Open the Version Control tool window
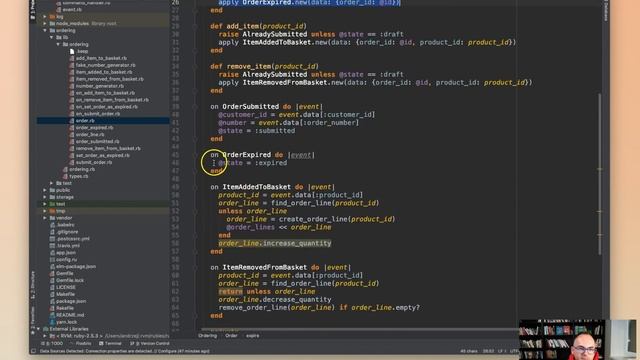Viewport: 640px width, 360px height. pos(150,344)
